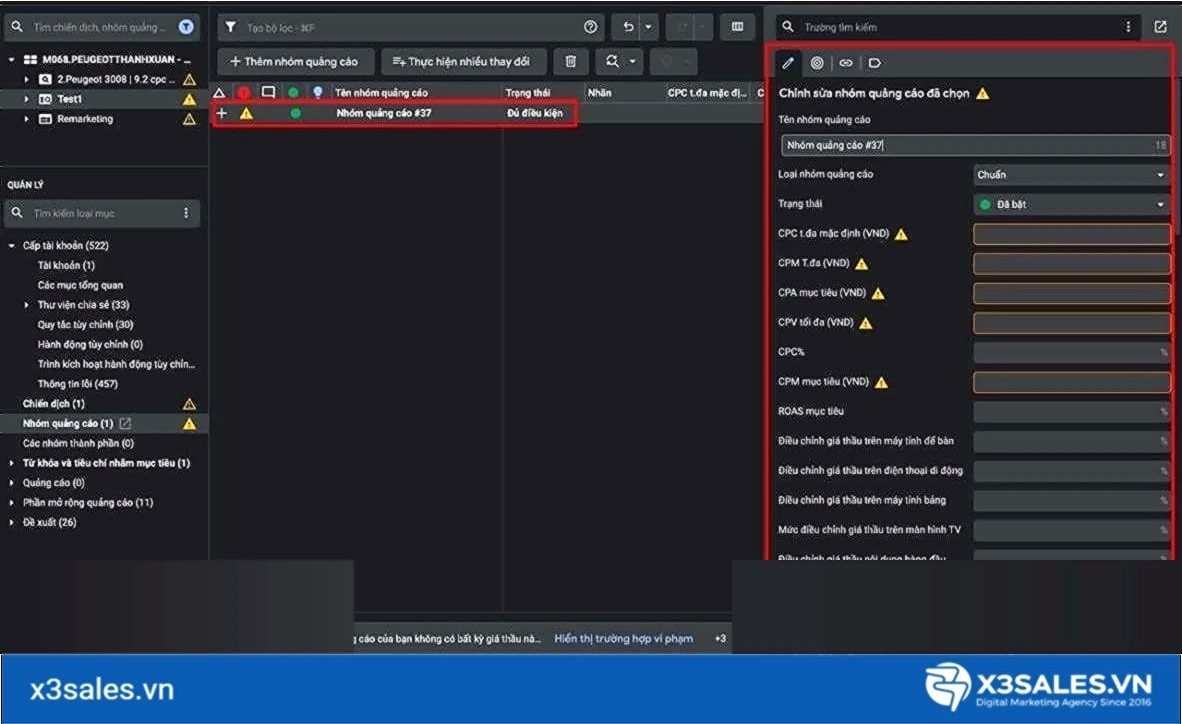Image resolution: width=1182 pixels, height=724 pixels.
Task: Click Tên nhóm quảng cáo name input field
Action: [x=975, y=146]
